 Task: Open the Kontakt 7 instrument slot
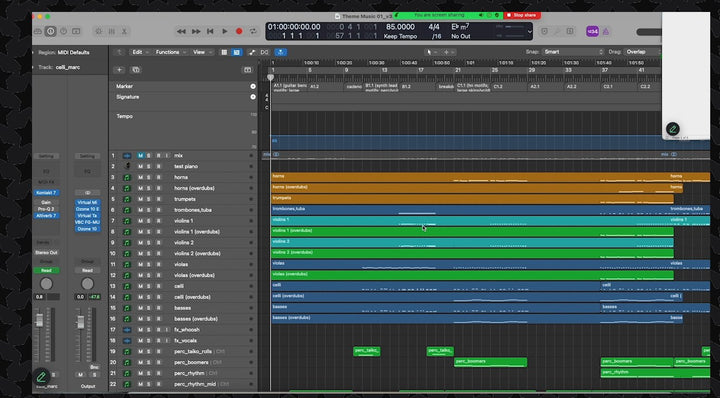pos(46,193)
